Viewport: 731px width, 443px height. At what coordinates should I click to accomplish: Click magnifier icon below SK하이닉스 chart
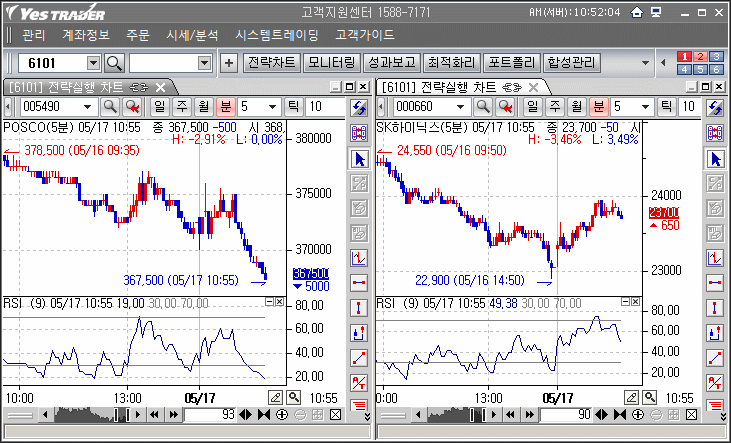650,398
